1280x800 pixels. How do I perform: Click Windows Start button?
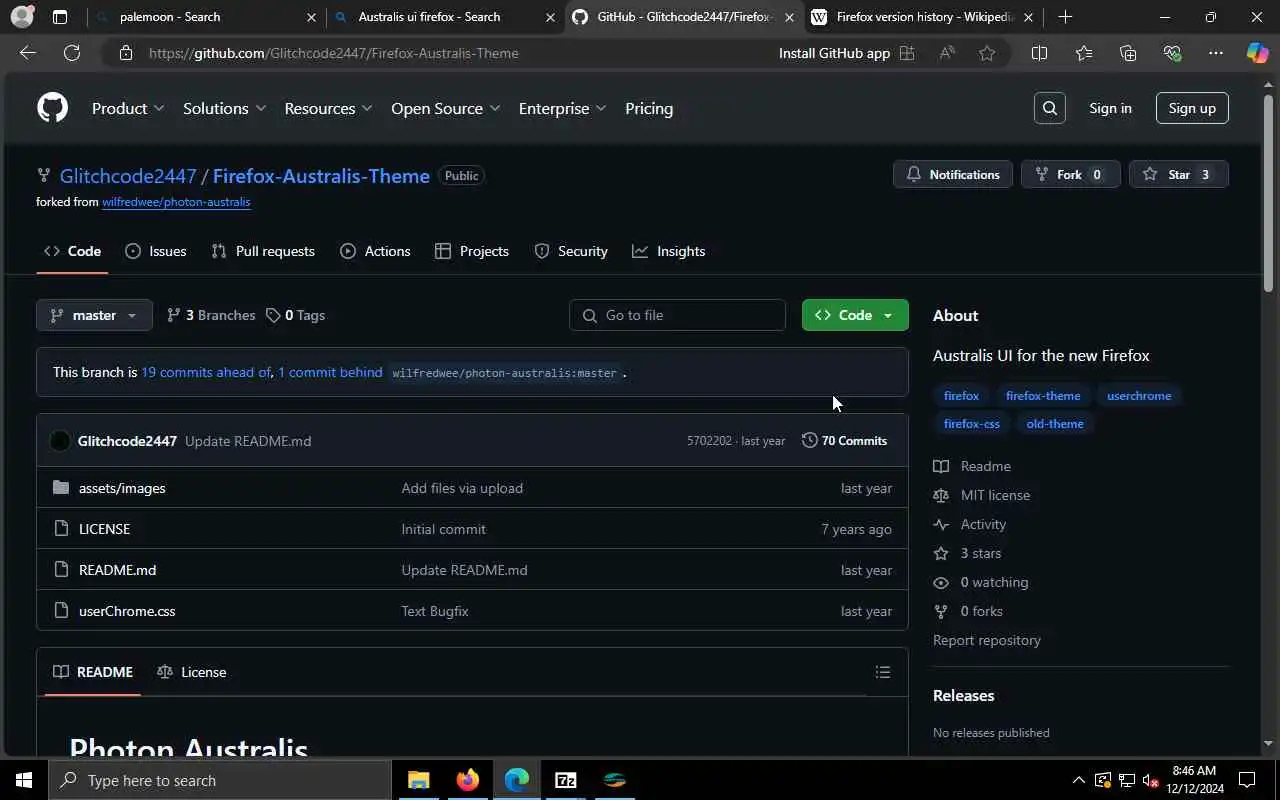(24, 780)
